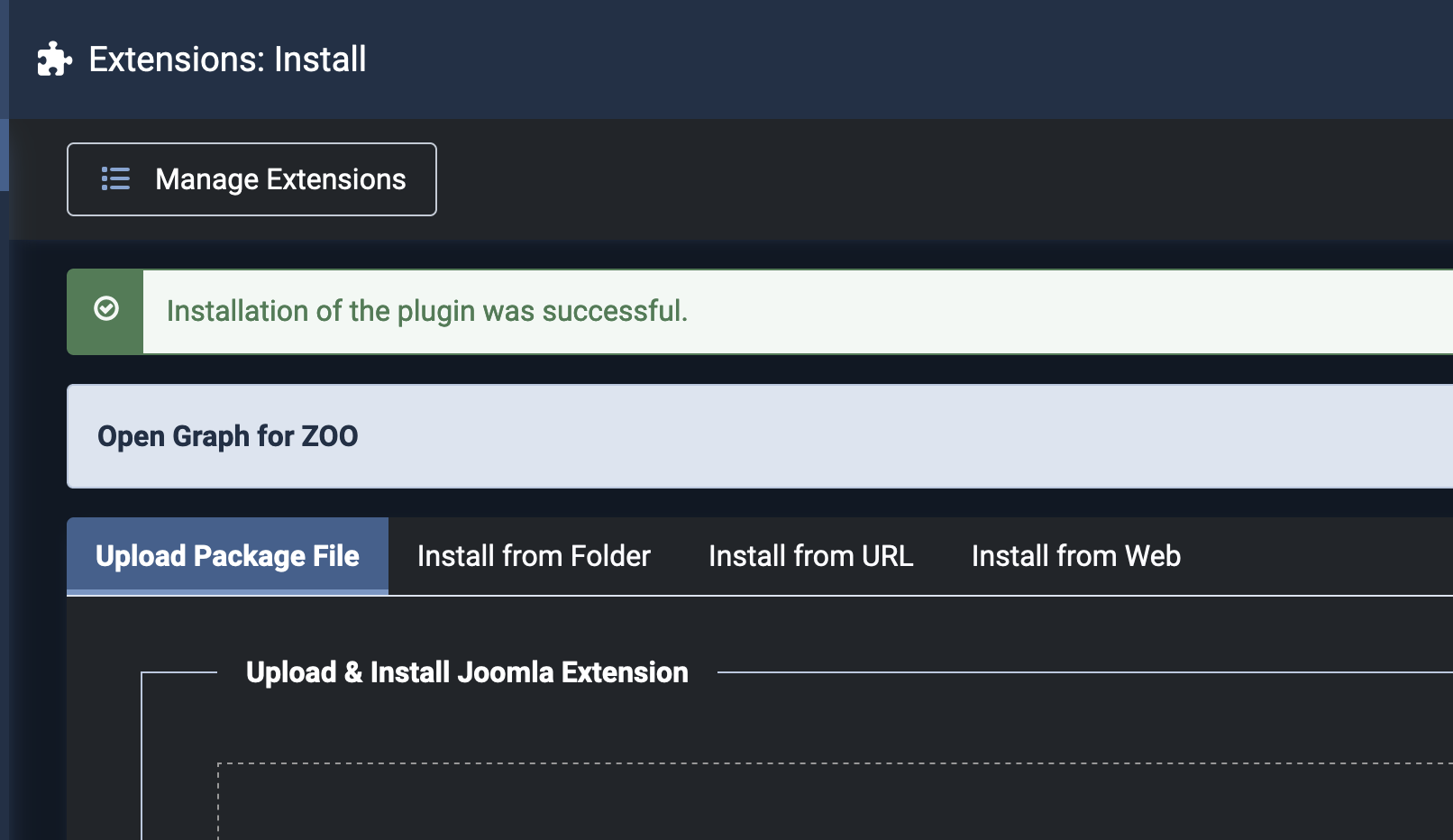Screen dimensions: 1453x840
Task: Click empty toolbar area right of Manage Extensions
Action: (901, 179)
